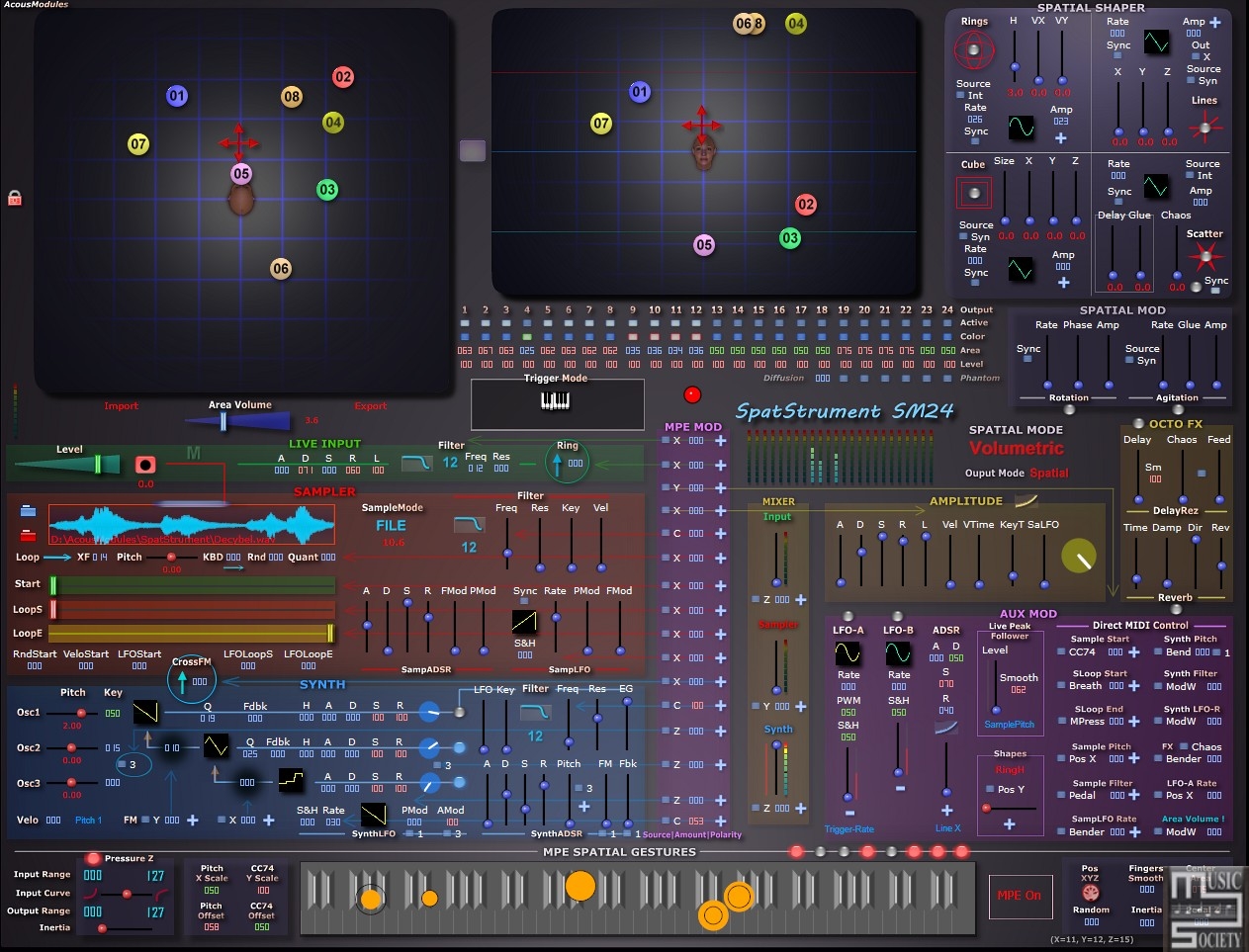Adjust the Live Input Level slider

point(69,465)
